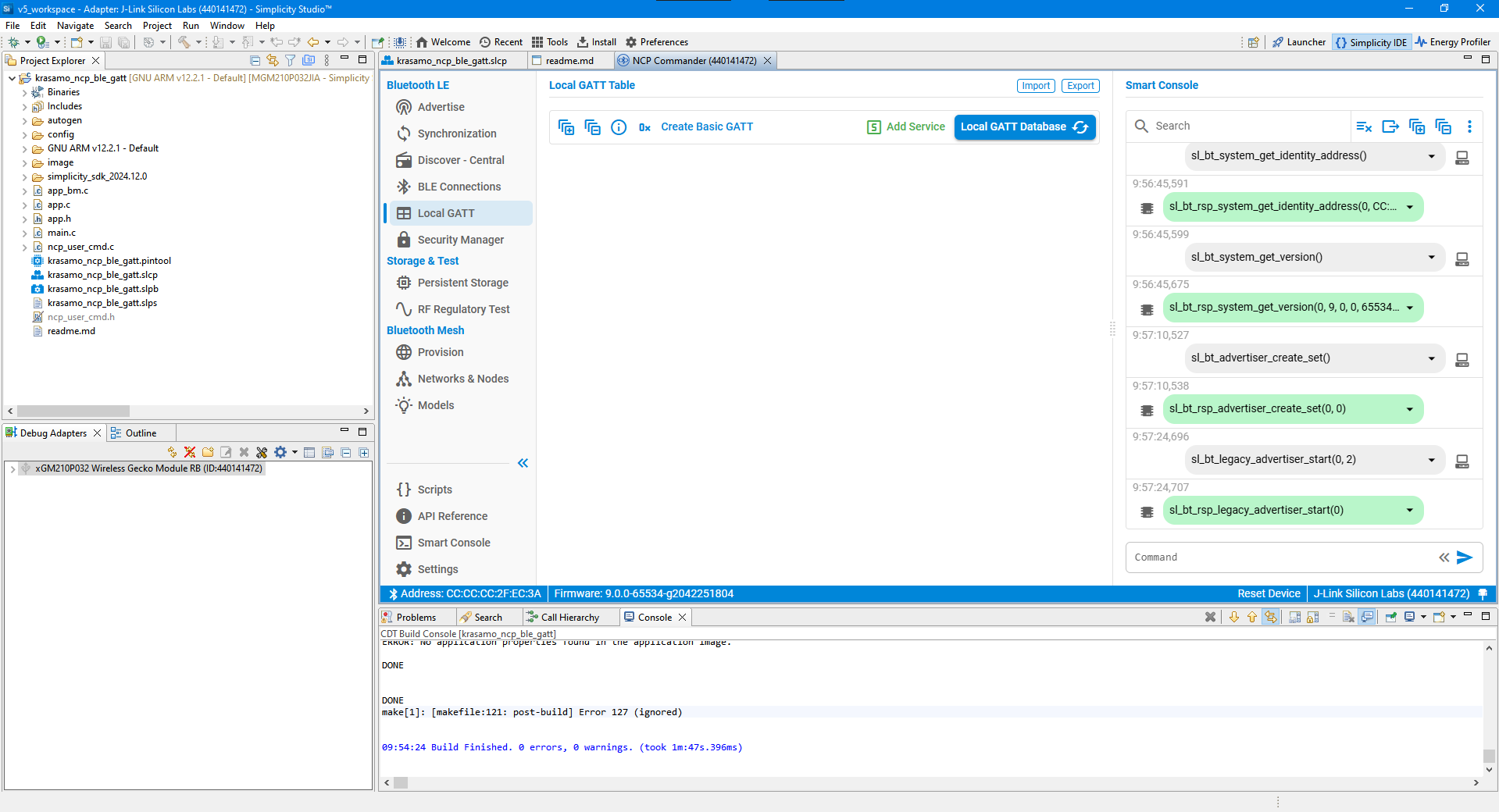Disconnect adapter in Debug Adapters toolbar

pos(190,452)
